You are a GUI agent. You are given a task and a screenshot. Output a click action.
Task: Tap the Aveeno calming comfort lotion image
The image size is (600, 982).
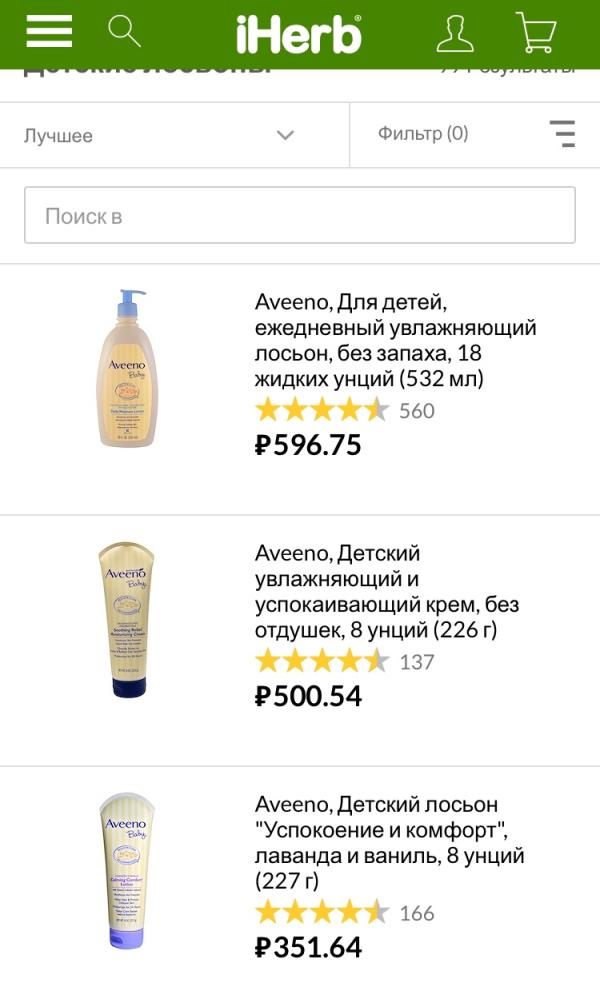tap(127, 870)
